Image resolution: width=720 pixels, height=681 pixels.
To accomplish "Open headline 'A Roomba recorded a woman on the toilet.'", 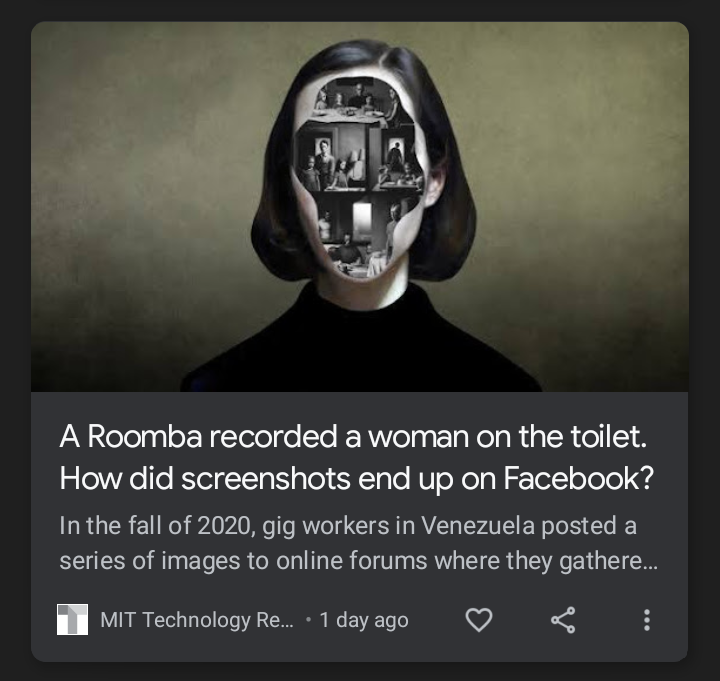I will pyautogui.click(x=353, y=436).
